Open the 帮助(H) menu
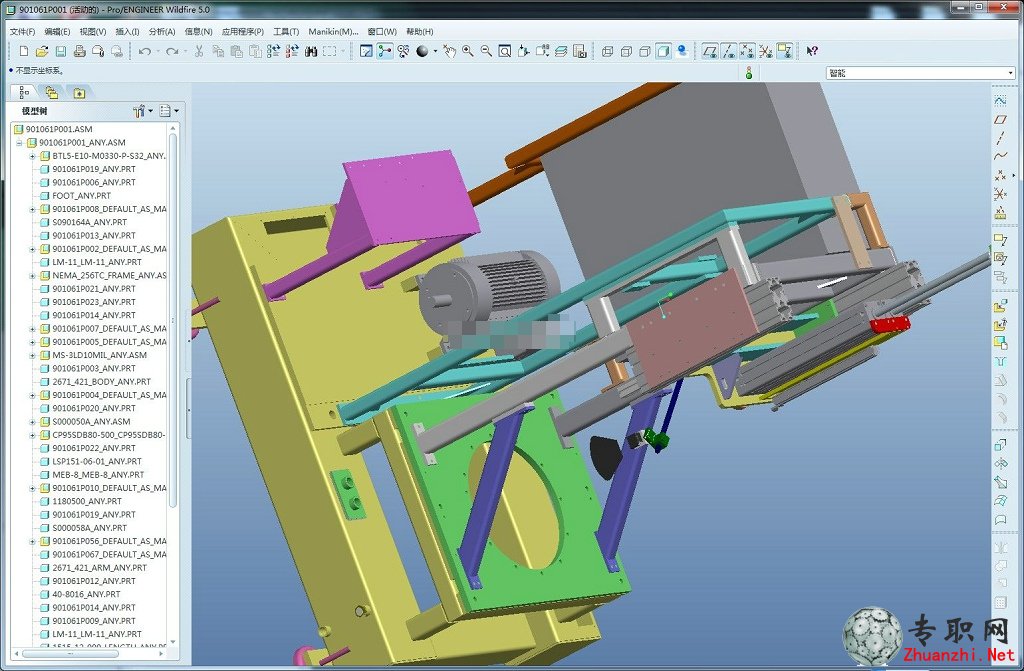 tap(419, 31)
